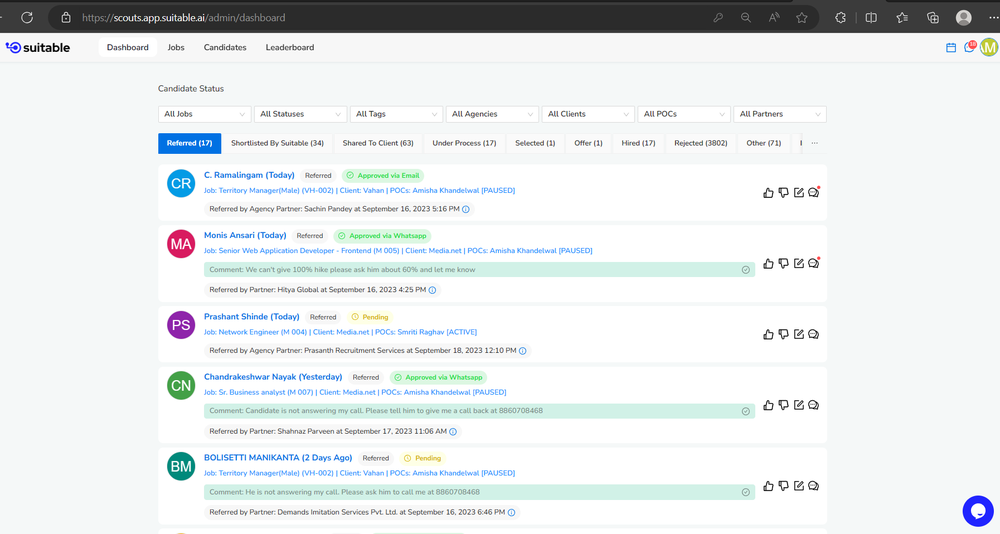
Task: Open BOLISETTI MANIKANTA candidate link
Action: 278,458
